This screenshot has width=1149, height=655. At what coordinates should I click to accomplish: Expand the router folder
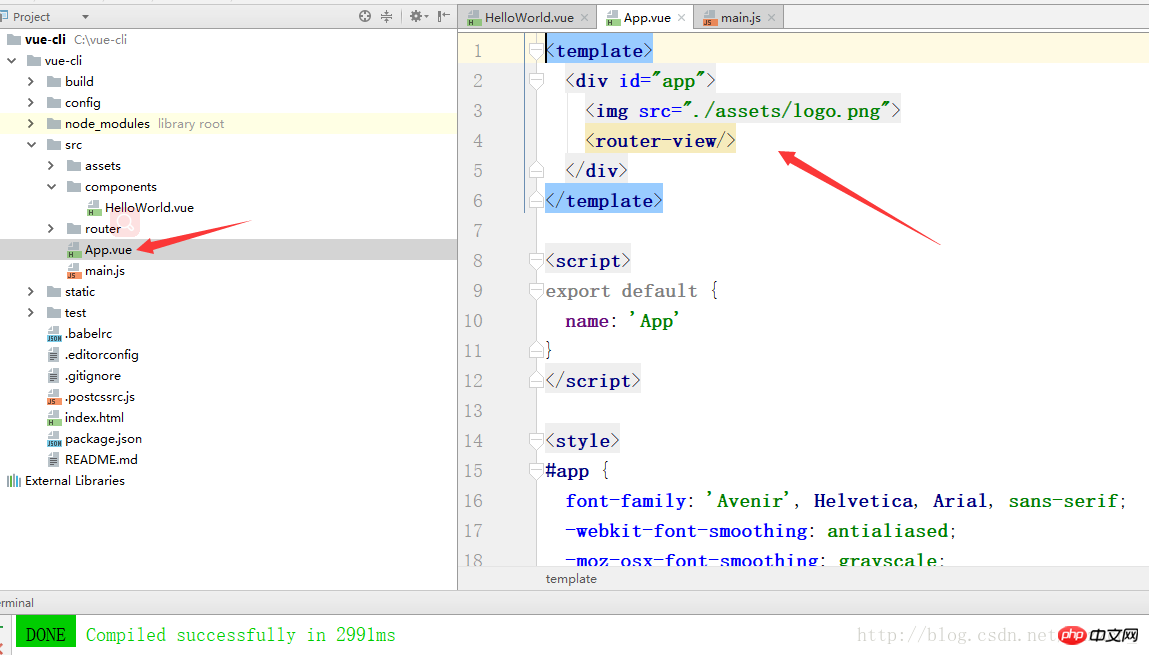51,229
